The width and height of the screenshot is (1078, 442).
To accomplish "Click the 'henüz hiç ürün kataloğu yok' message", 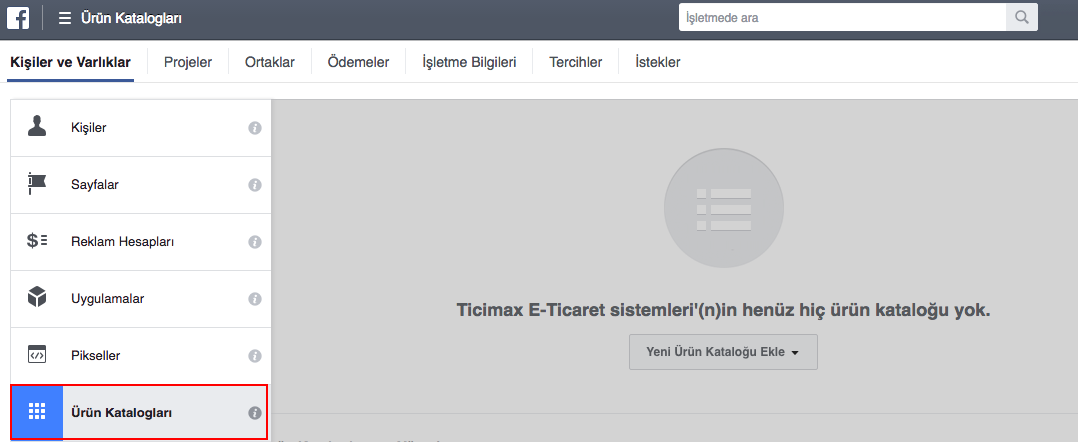I will (x=723, y=309).
